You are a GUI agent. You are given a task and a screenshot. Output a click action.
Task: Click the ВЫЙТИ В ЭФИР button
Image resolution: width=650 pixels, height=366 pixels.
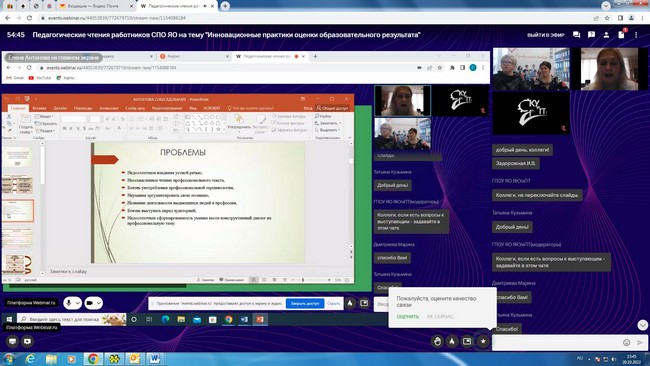click(x=546, y=35)
